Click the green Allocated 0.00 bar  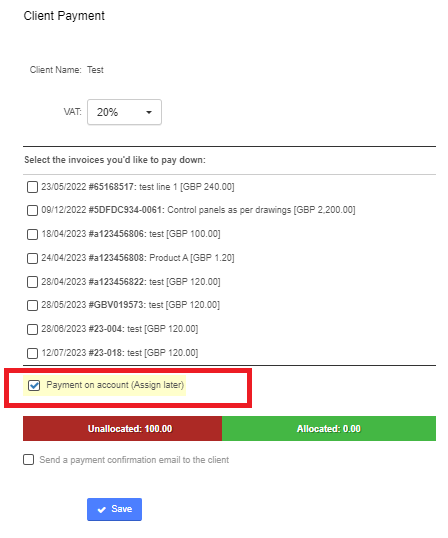pyautogui.click(x=329, y=429)
